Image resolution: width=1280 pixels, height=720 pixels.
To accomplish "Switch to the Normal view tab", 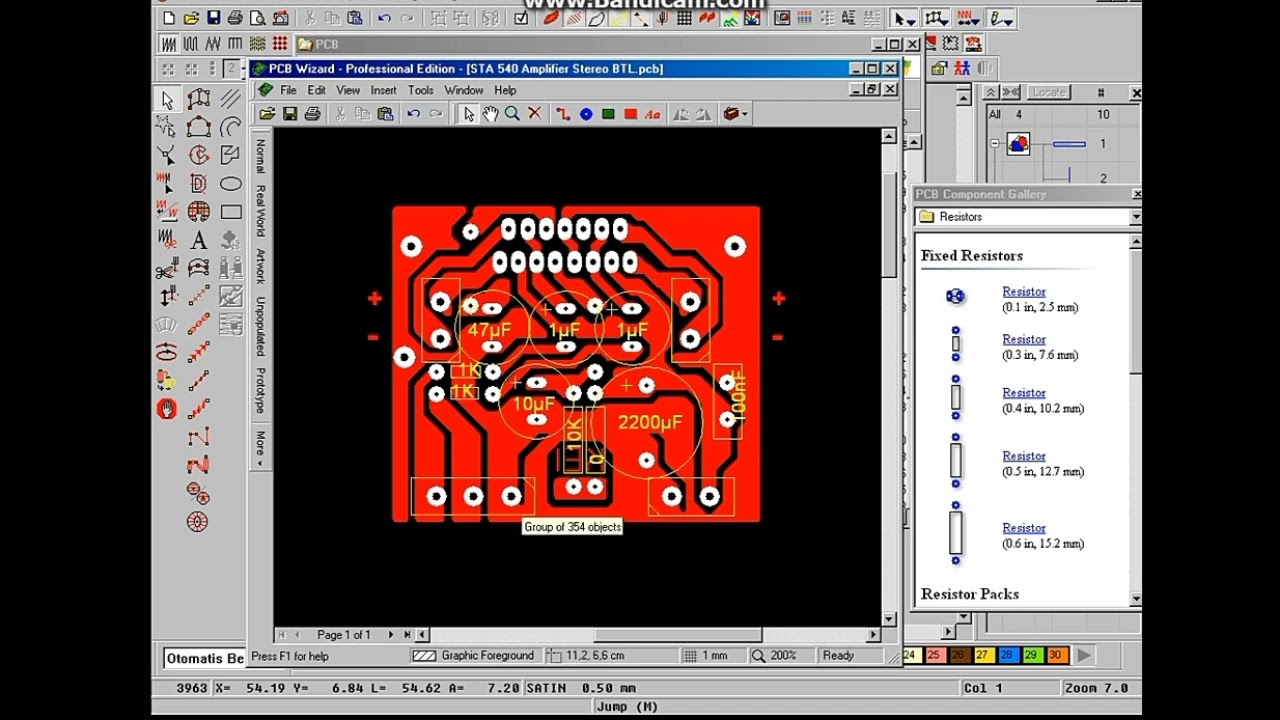I will pyautogui.click(x=260, y=156).
